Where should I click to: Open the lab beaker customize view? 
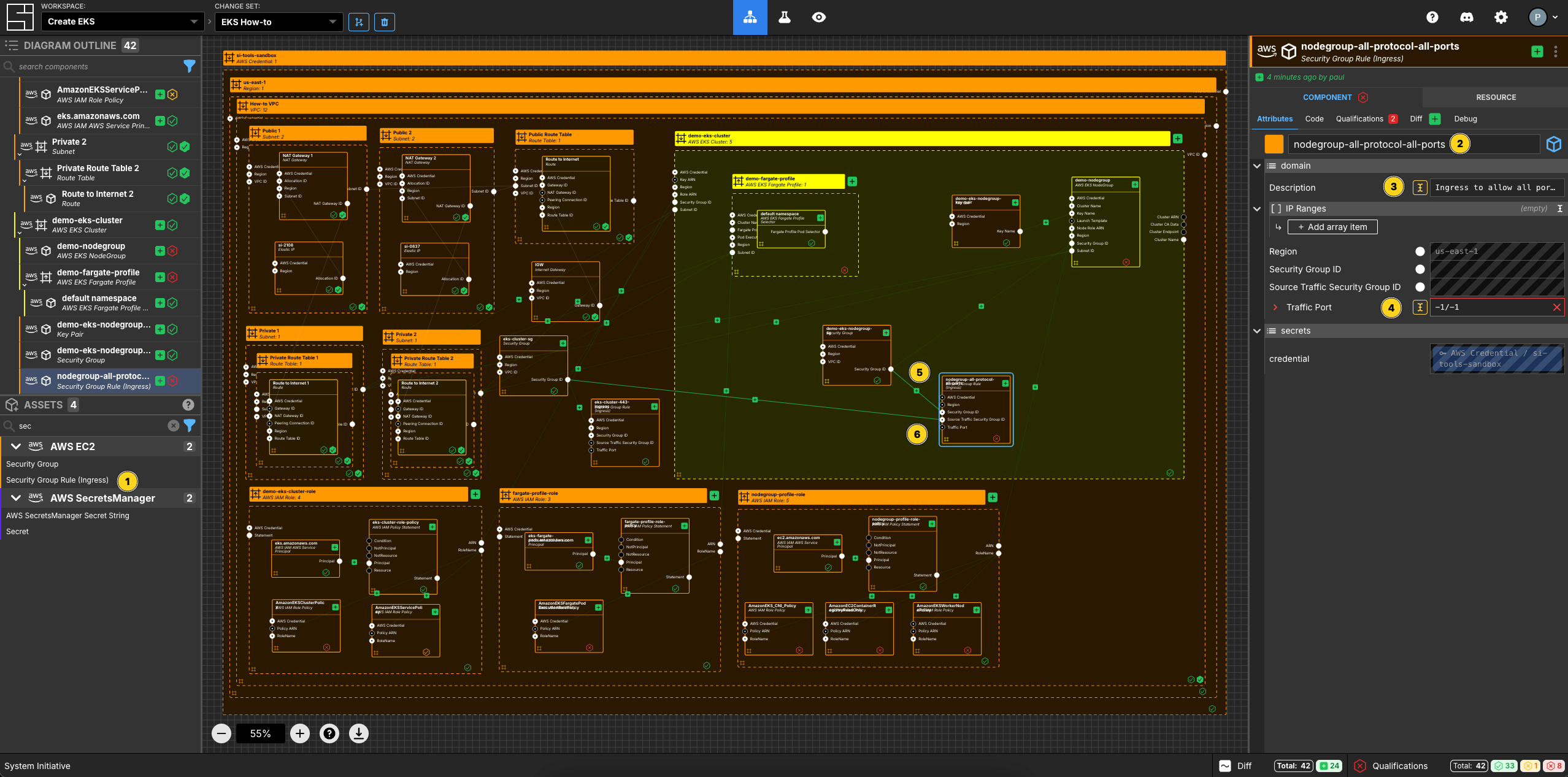(x=784, y=17)
